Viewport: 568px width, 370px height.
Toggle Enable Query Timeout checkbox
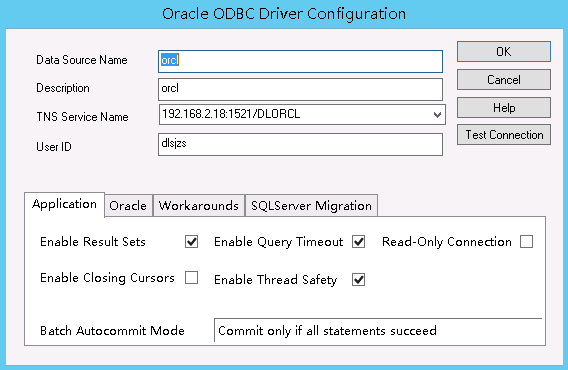(x=358, y=241)
